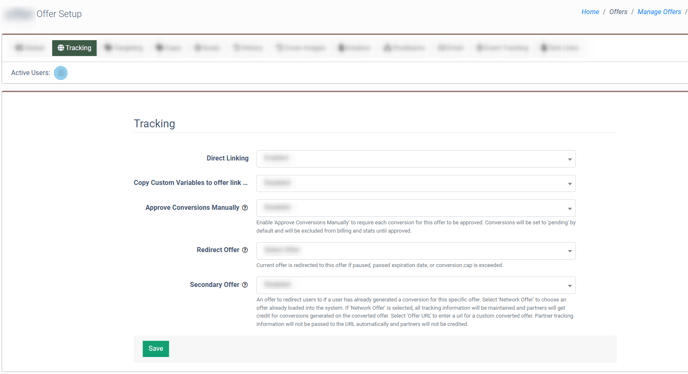Screen dimensions: 688x374
Task: Switch to the blurred Postbacks tab
Action: (404, 48)
